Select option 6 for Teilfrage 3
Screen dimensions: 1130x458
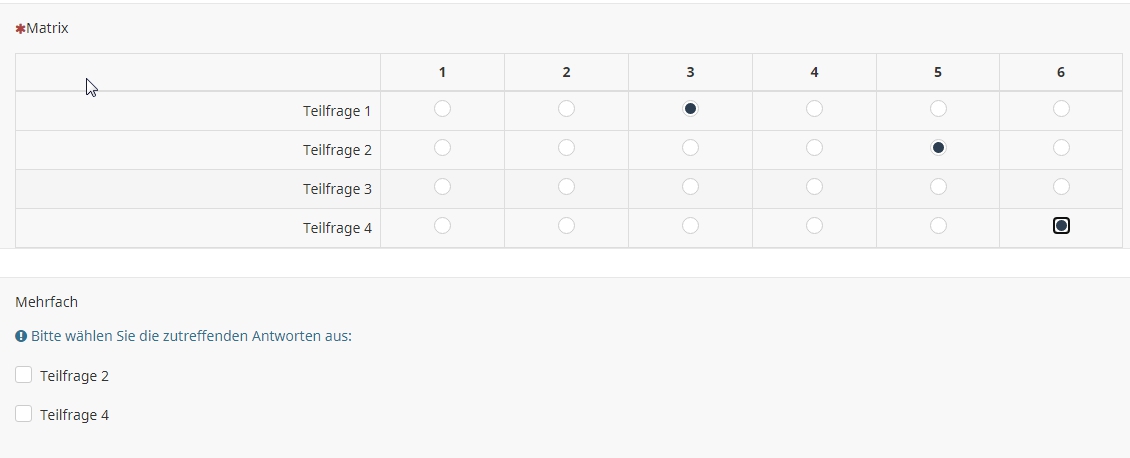click(x=1061, y=187)
